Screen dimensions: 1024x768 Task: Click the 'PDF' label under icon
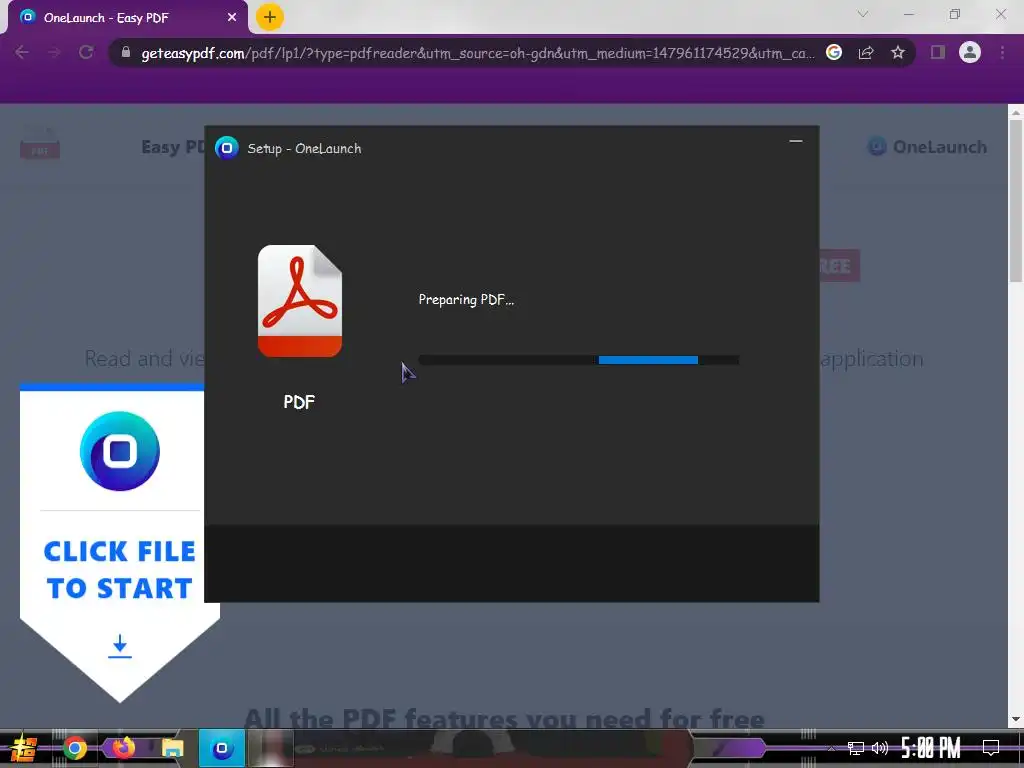[299, 402]
